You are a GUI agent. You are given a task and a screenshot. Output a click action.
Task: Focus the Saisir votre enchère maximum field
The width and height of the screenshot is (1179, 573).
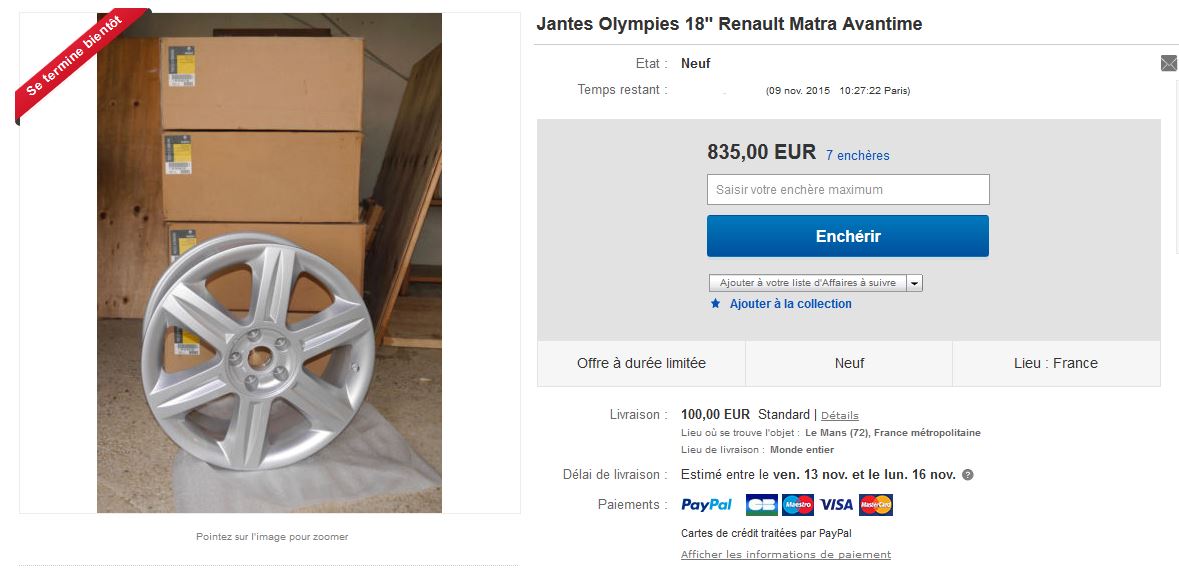pos(847,190)
